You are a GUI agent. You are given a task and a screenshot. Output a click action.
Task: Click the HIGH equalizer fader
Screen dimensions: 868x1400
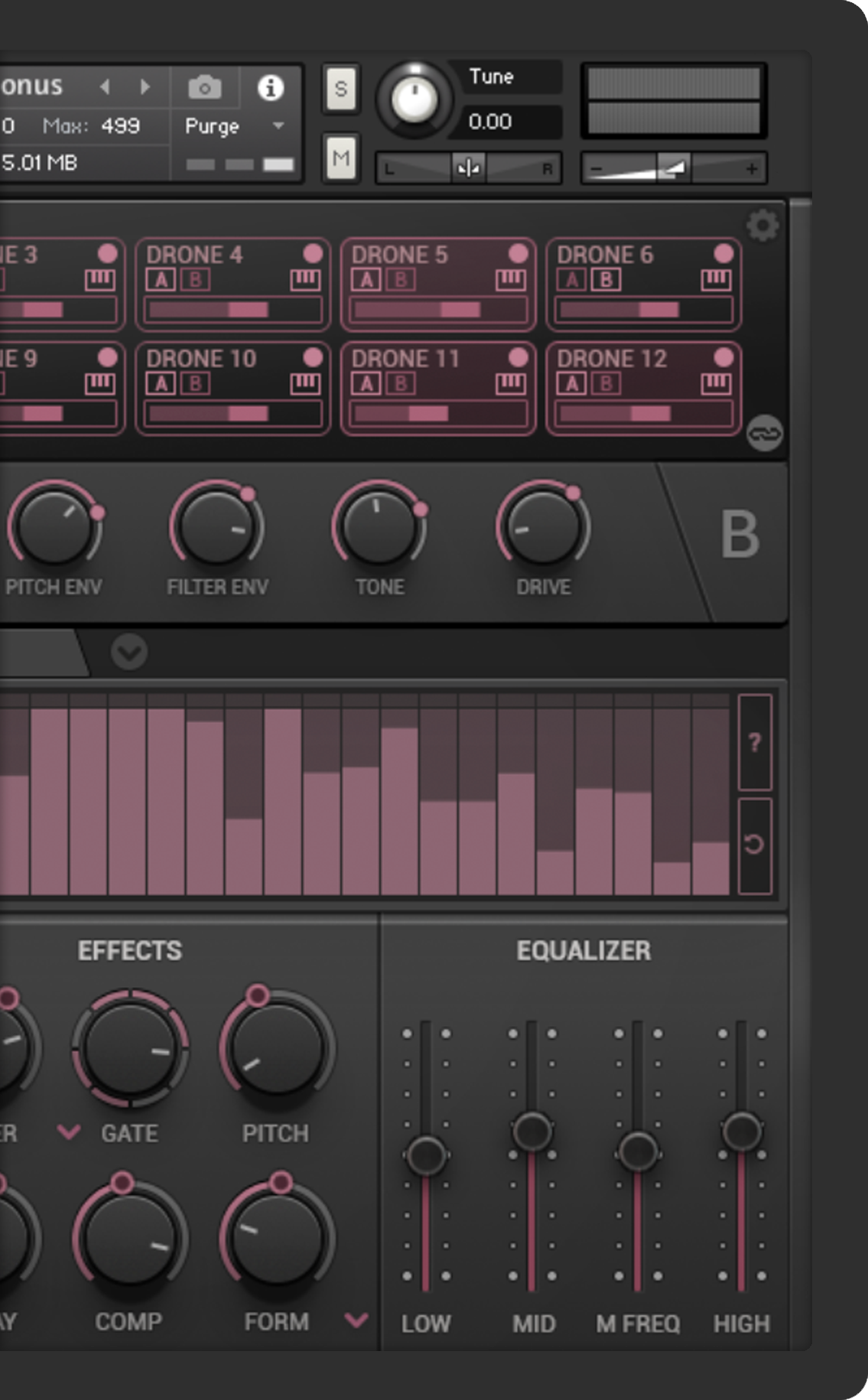(x=742, y=1131)
